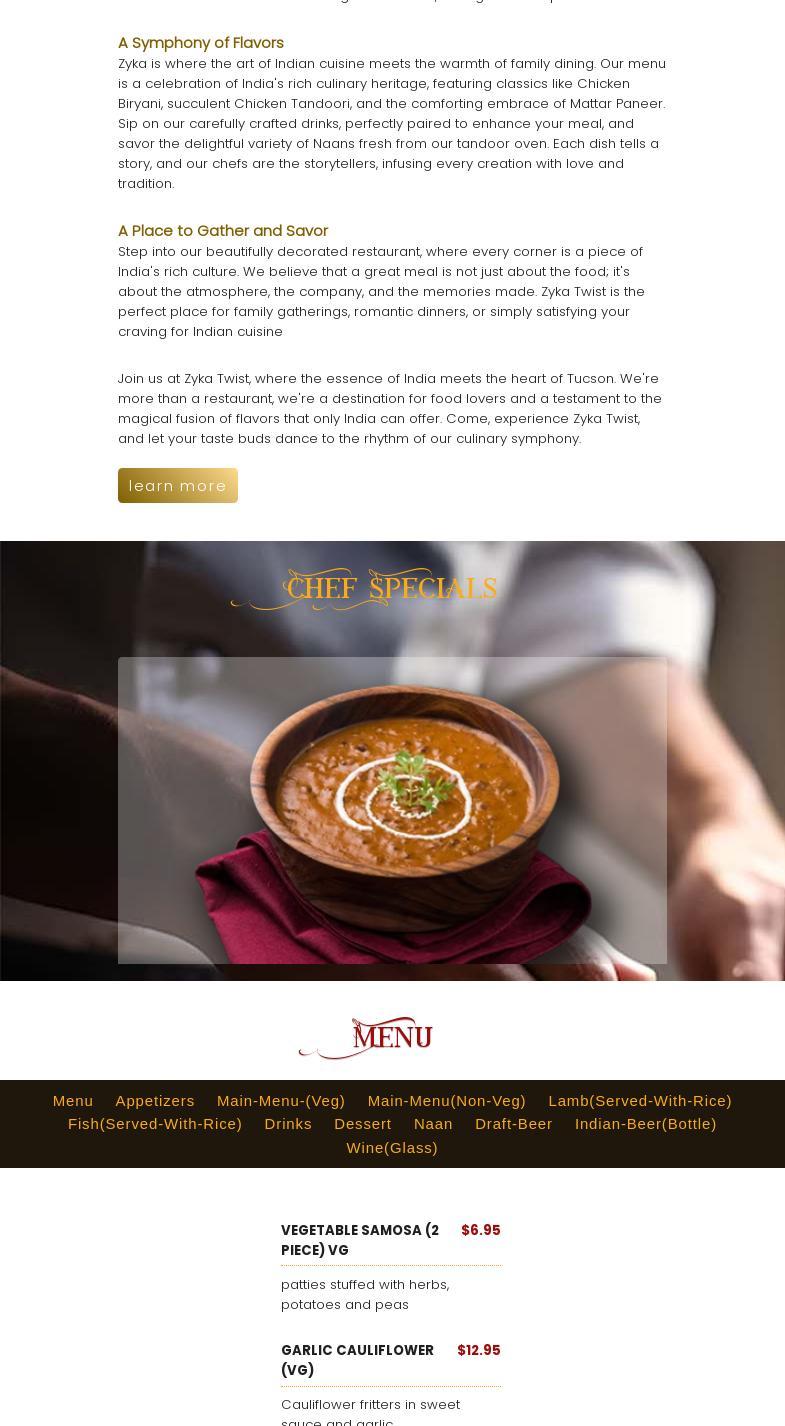The height and width of the screenshot is (1426, 785).
Task: Click the Chef Specials dish image
Action: tap(392, 810)
